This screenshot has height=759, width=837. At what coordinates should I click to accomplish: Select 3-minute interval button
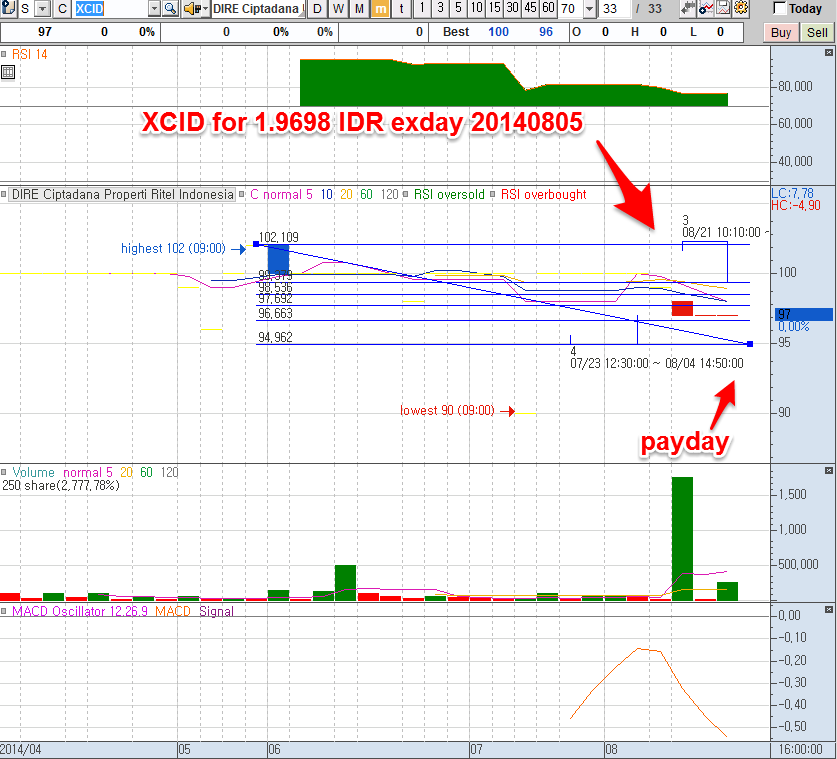point(440,9)
